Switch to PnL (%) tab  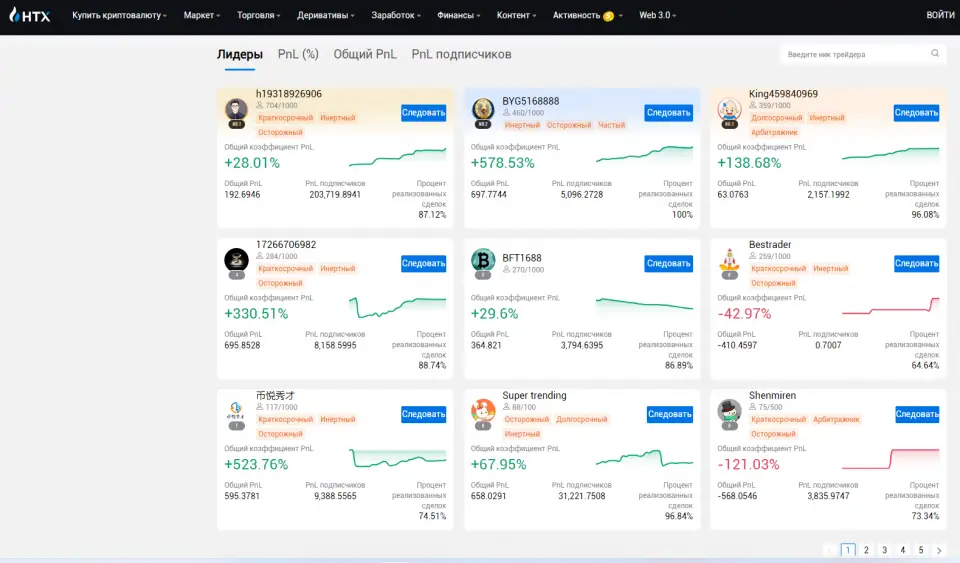click(x=298, y=54)
